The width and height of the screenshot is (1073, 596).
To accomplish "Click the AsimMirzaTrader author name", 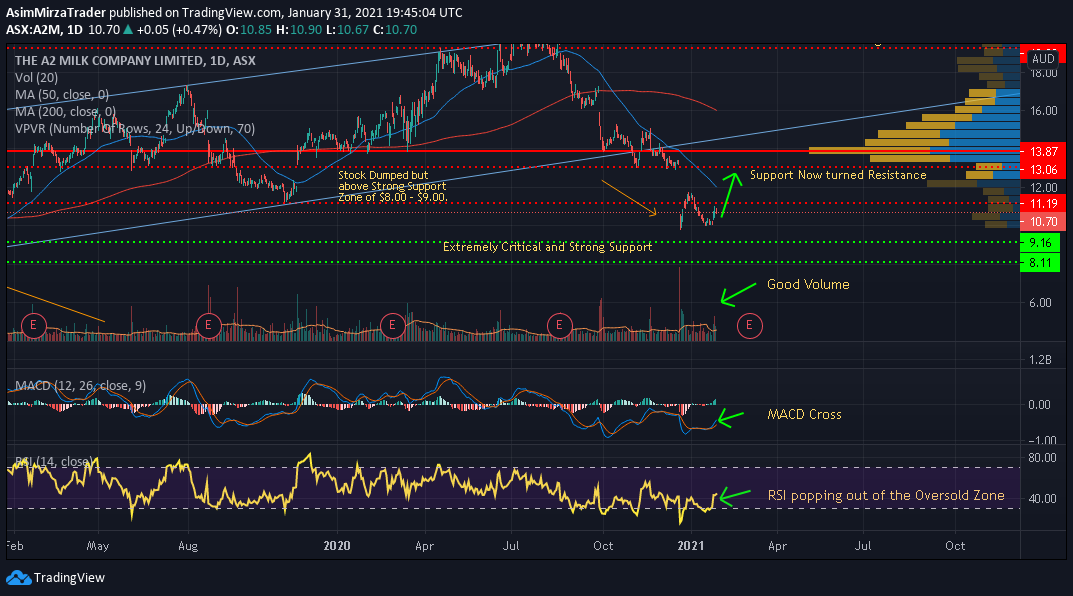I will click(x=55, y=12).
